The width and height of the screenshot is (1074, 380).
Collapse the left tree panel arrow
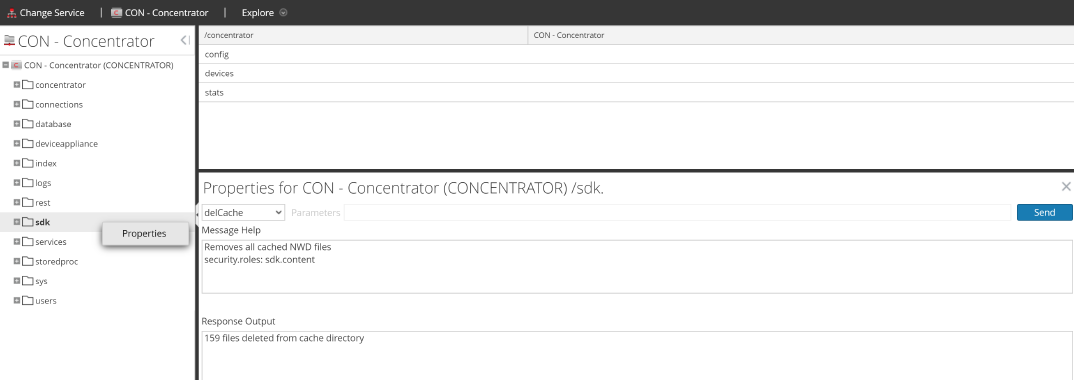click(185, 40)
